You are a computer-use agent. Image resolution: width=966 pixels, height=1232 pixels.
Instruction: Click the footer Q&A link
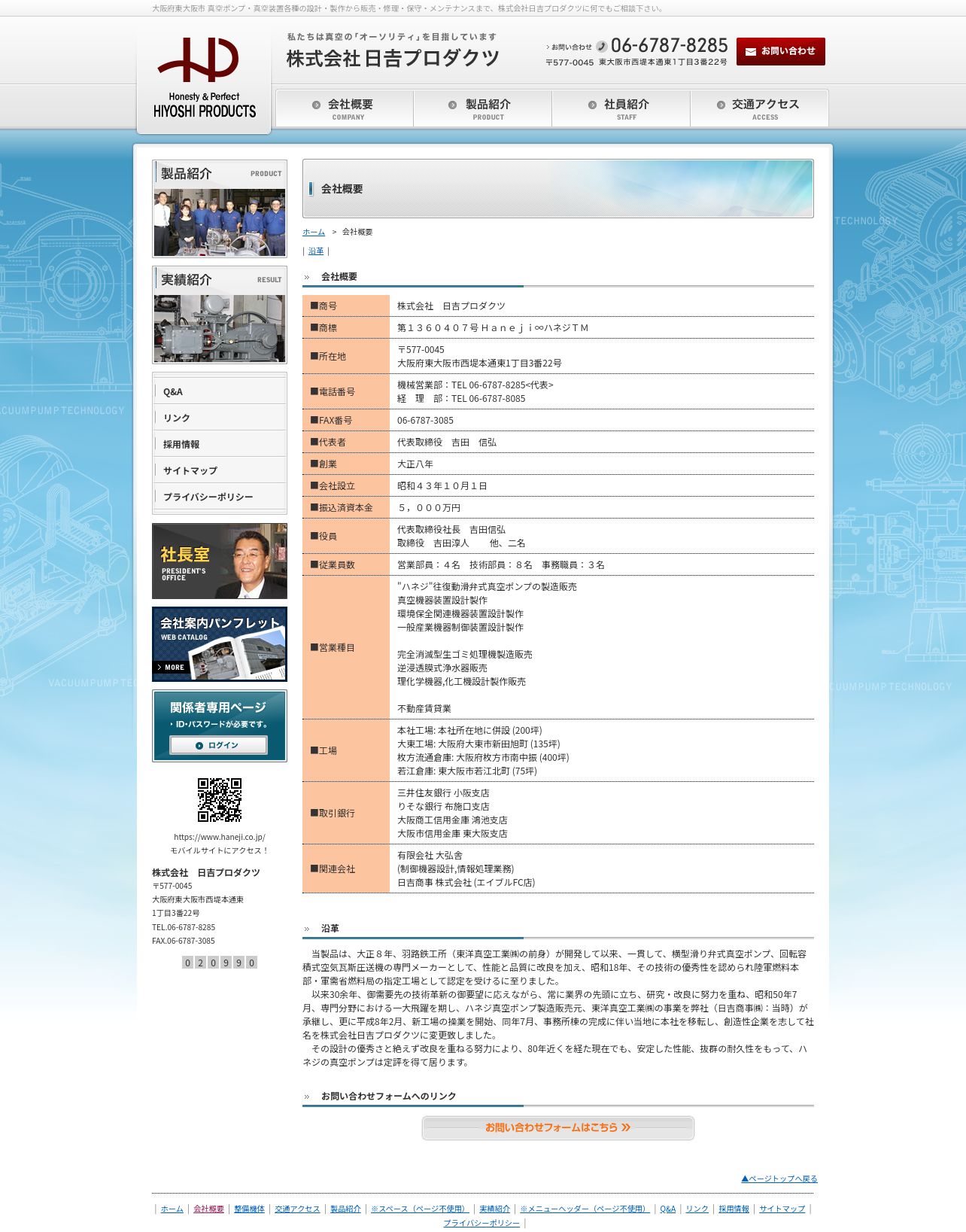667,1209
